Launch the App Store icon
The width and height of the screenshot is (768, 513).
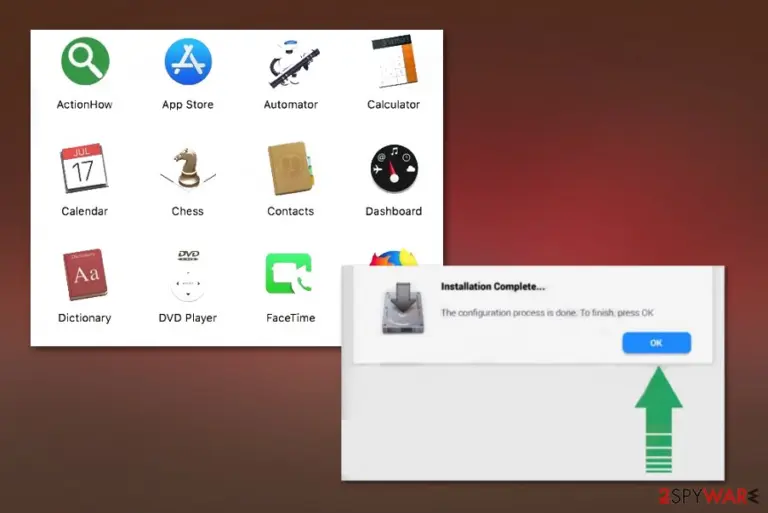[188, 61]
